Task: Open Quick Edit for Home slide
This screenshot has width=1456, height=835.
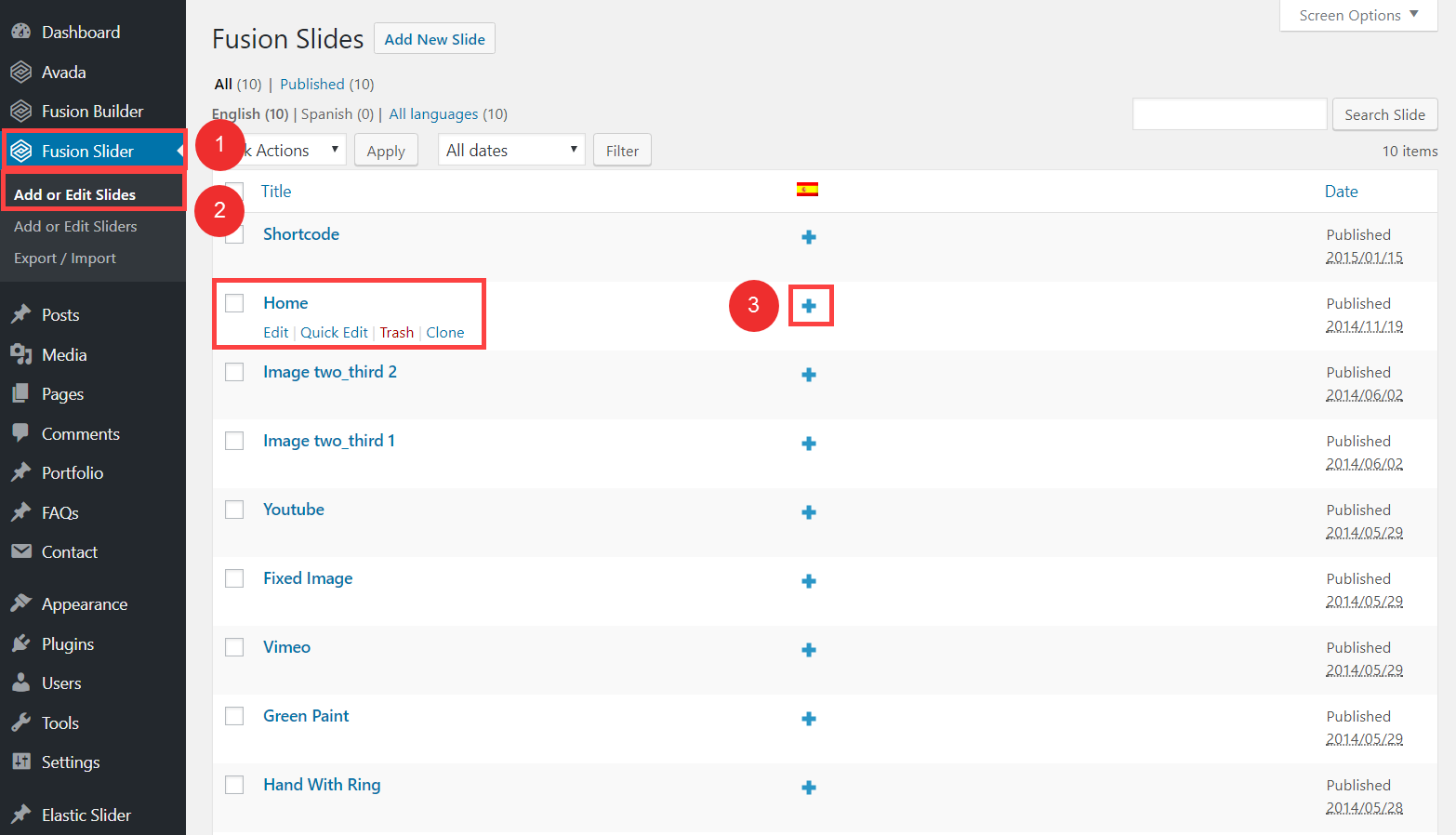Action: (334, 332)
